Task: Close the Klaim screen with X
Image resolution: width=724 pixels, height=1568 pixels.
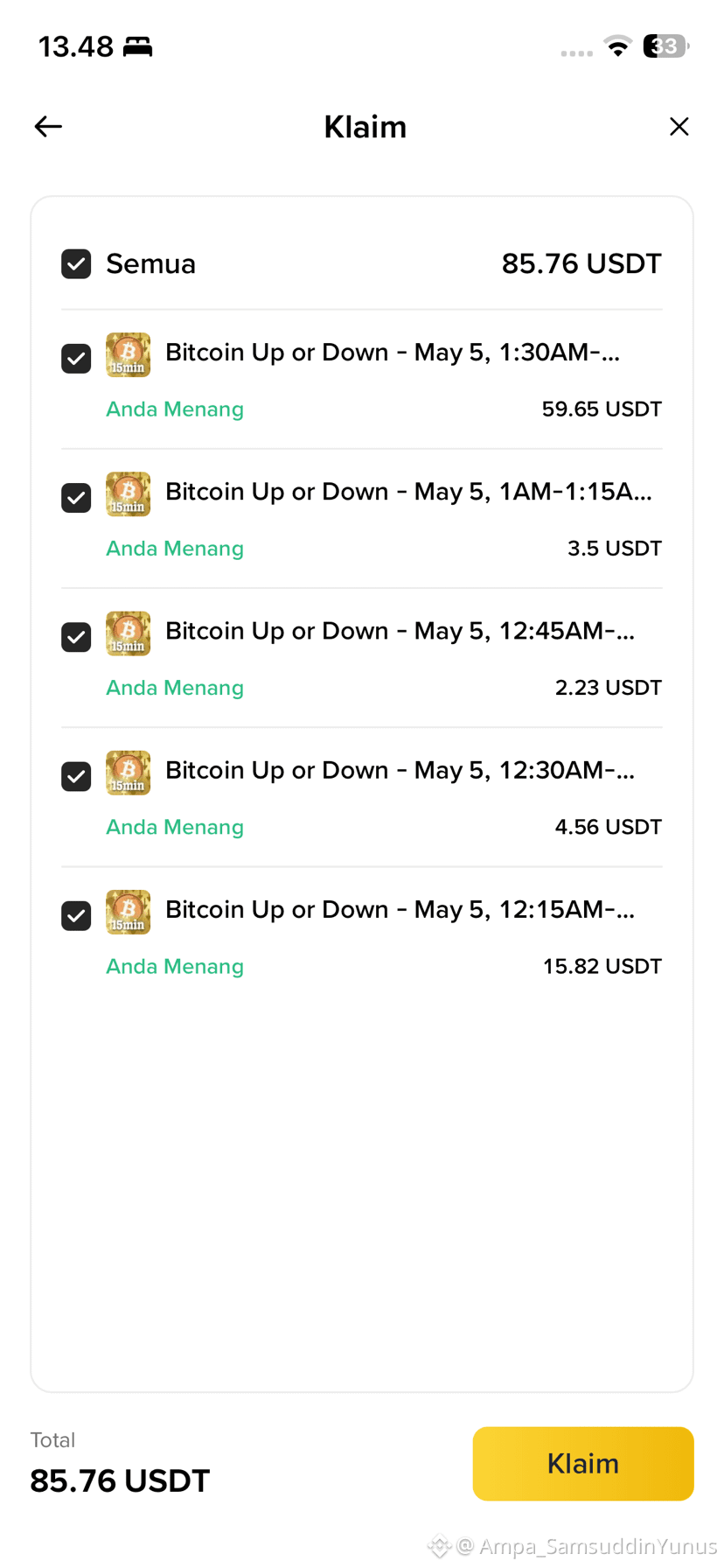Action: click(679, 127)
